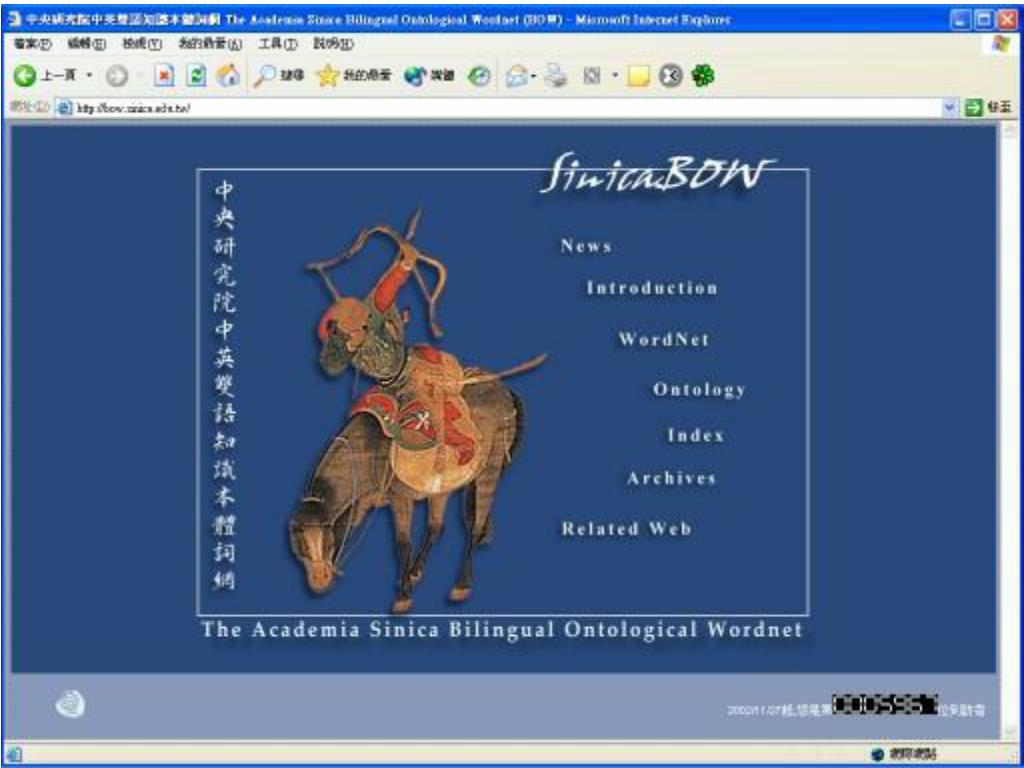Viewport: 1024px width, 768px height.
Task: Open the View menu
Action: tap(142, 44)
